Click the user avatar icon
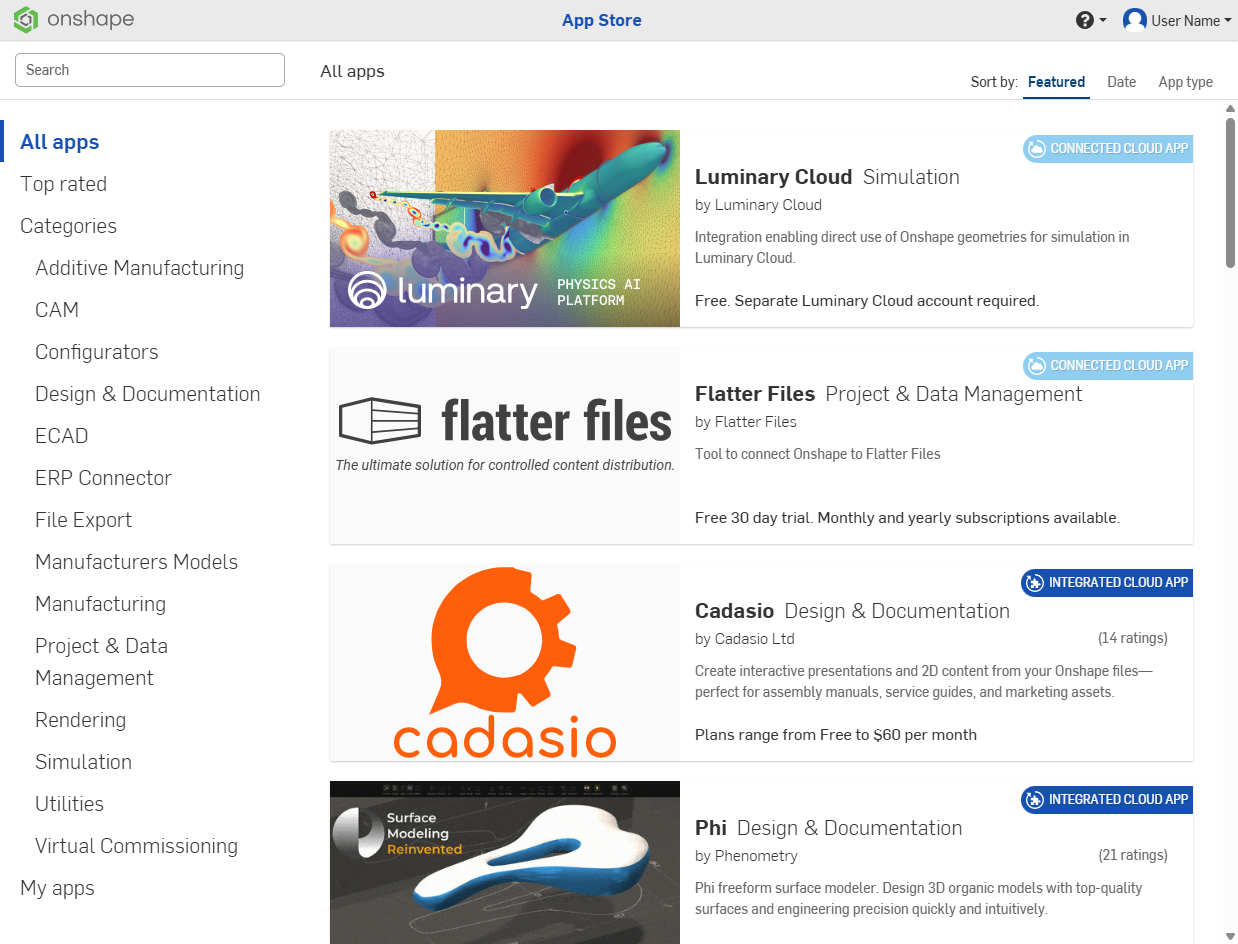Image resolution: width=1238 pixels, height=944 pixels. 1135,19
